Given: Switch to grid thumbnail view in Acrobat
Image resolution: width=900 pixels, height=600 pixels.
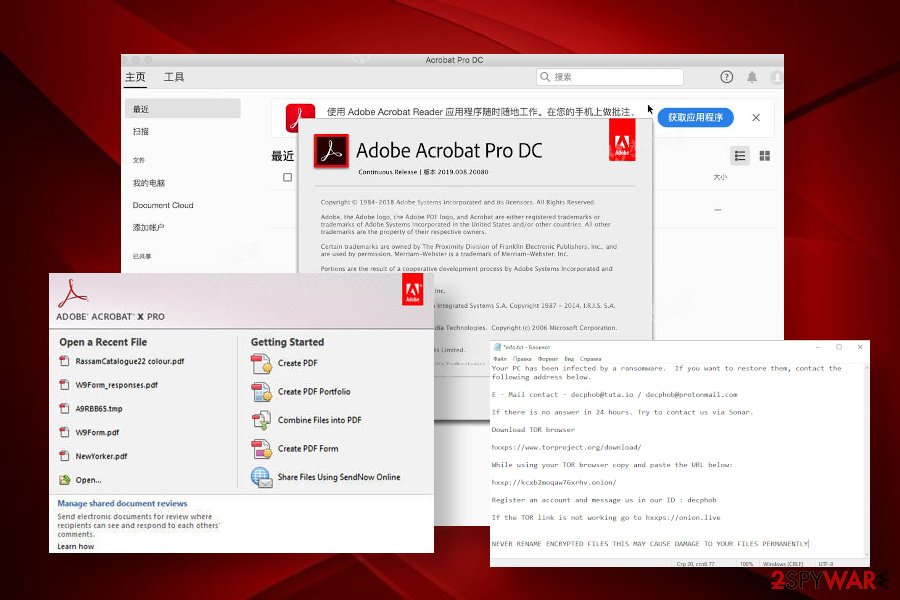Looking at the screenshot, I should (765, 156).
